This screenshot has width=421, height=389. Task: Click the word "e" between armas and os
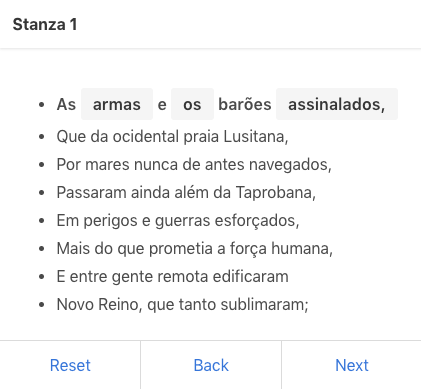tap(162, 104)
